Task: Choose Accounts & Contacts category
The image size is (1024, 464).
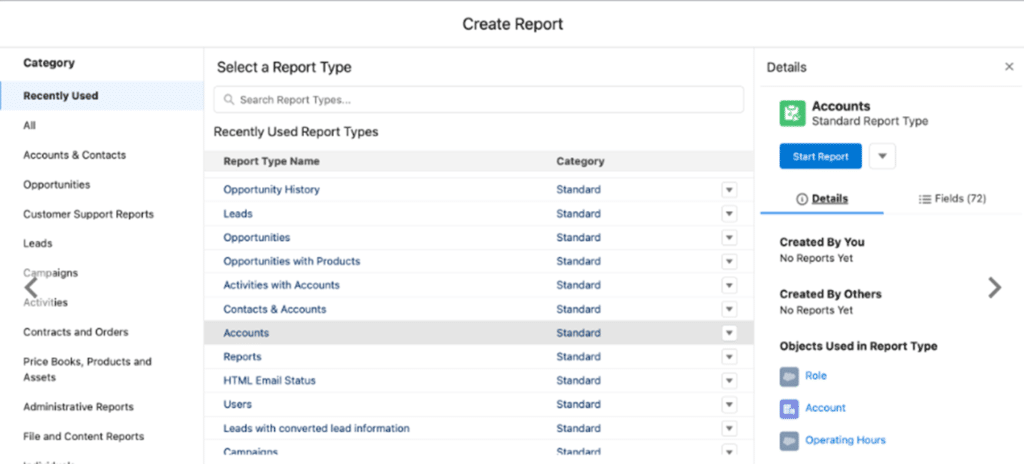Action: [x=75, y=155]
